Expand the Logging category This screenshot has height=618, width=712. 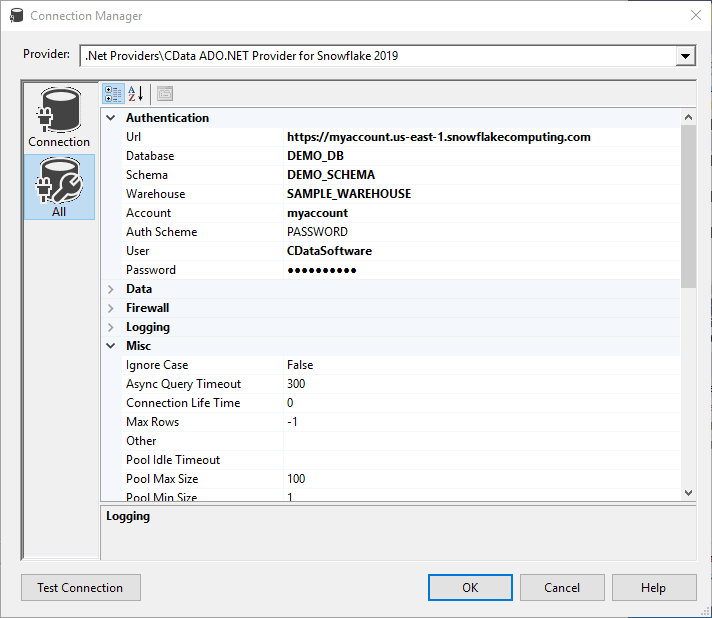[110, 327]
